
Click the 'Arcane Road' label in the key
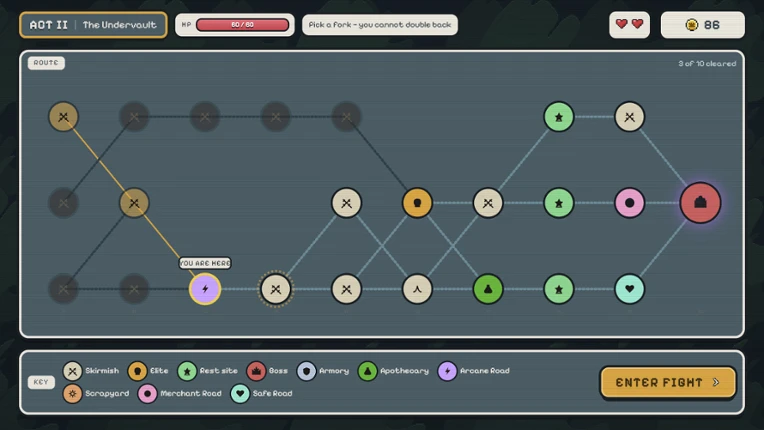485,371
